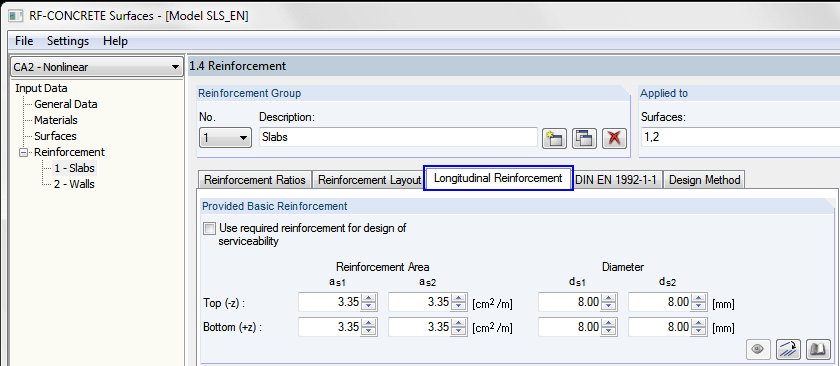840x366 pixels.
Task: Open the reinforcement group No. dropdown
Action: tap(225, 137)
